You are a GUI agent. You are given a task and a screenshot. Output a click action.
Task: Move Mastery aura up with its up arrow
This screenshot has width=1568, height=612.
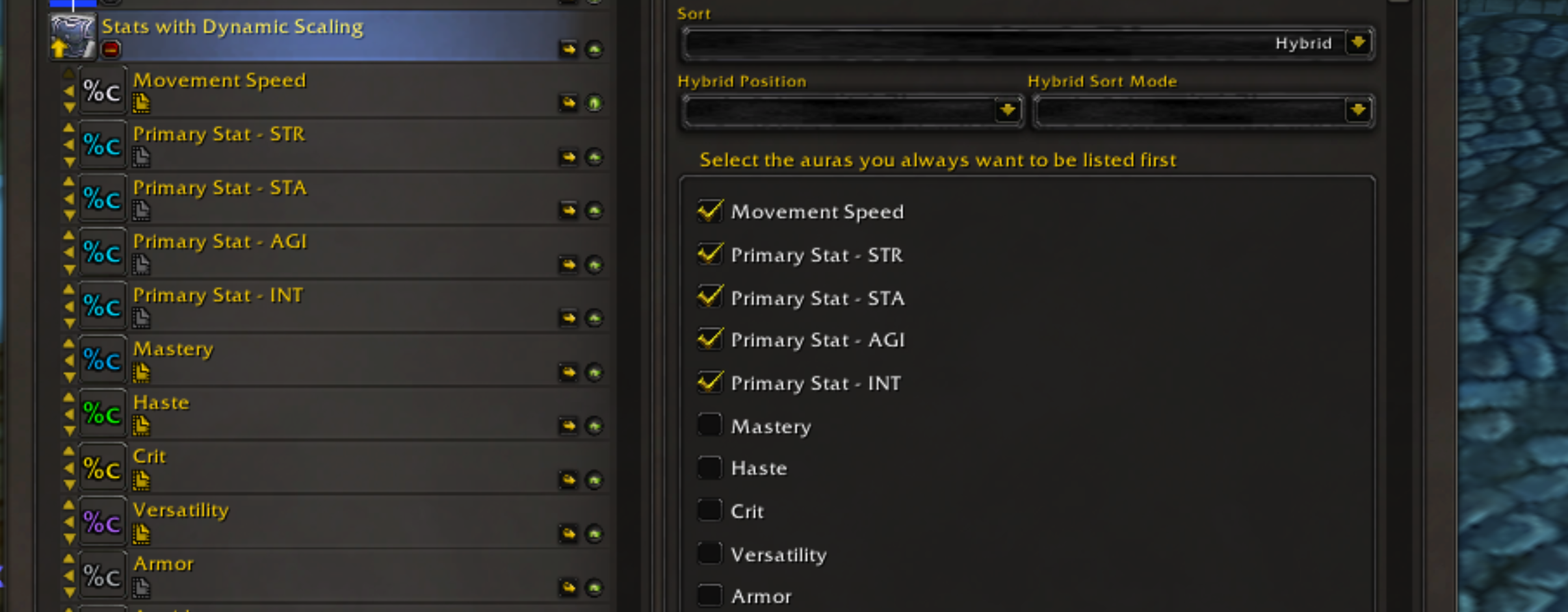point(69,344)
